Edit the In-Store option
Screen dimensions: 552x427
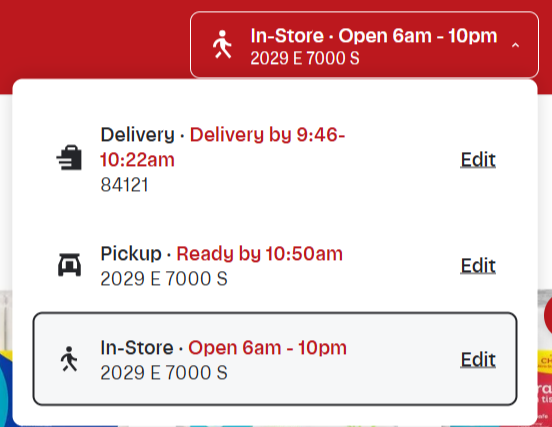478,359
